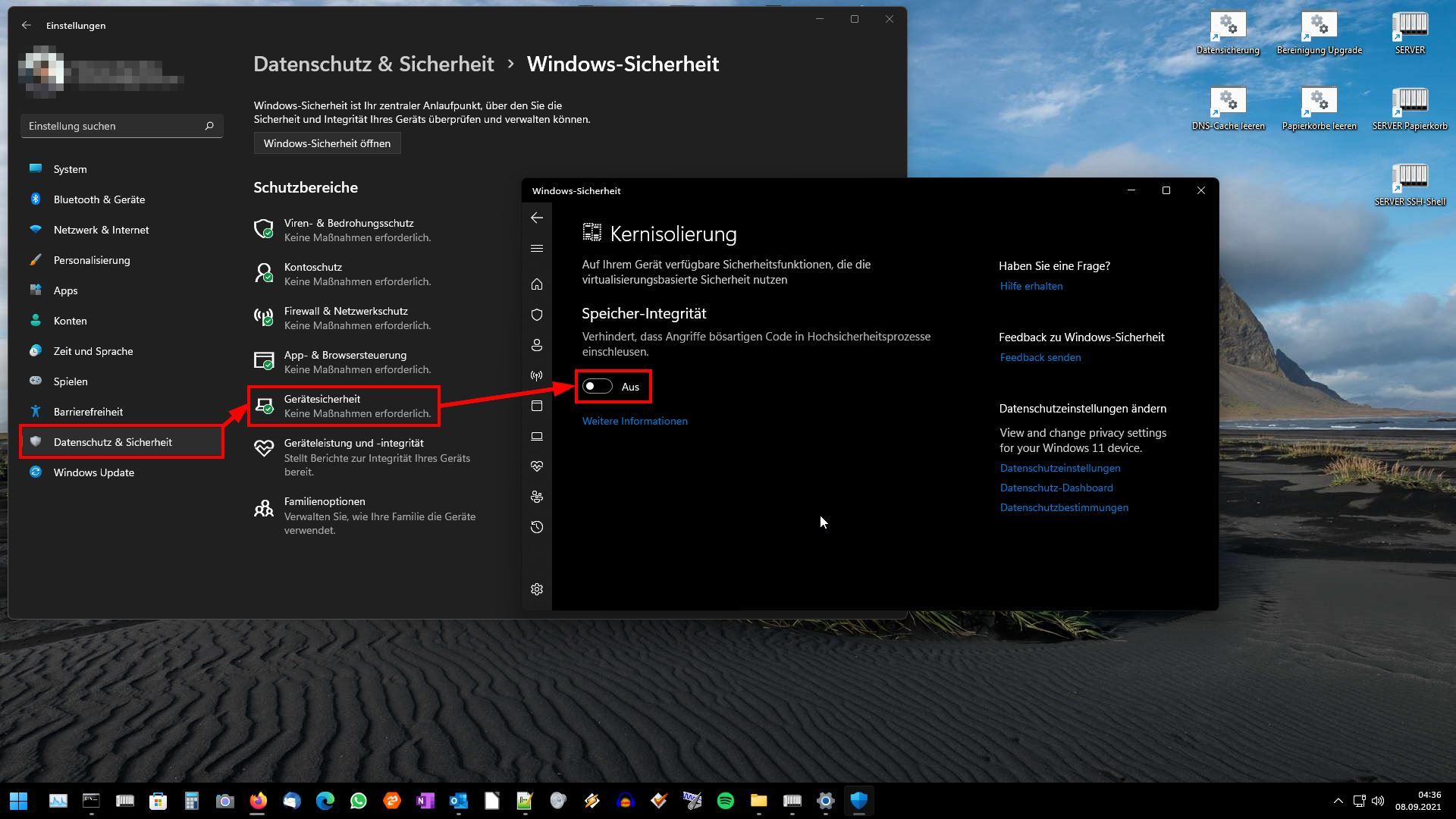The image size is (1456, 819).
Task: Open Microsoft Edge from the taskbar
Action: pos(325,801)
